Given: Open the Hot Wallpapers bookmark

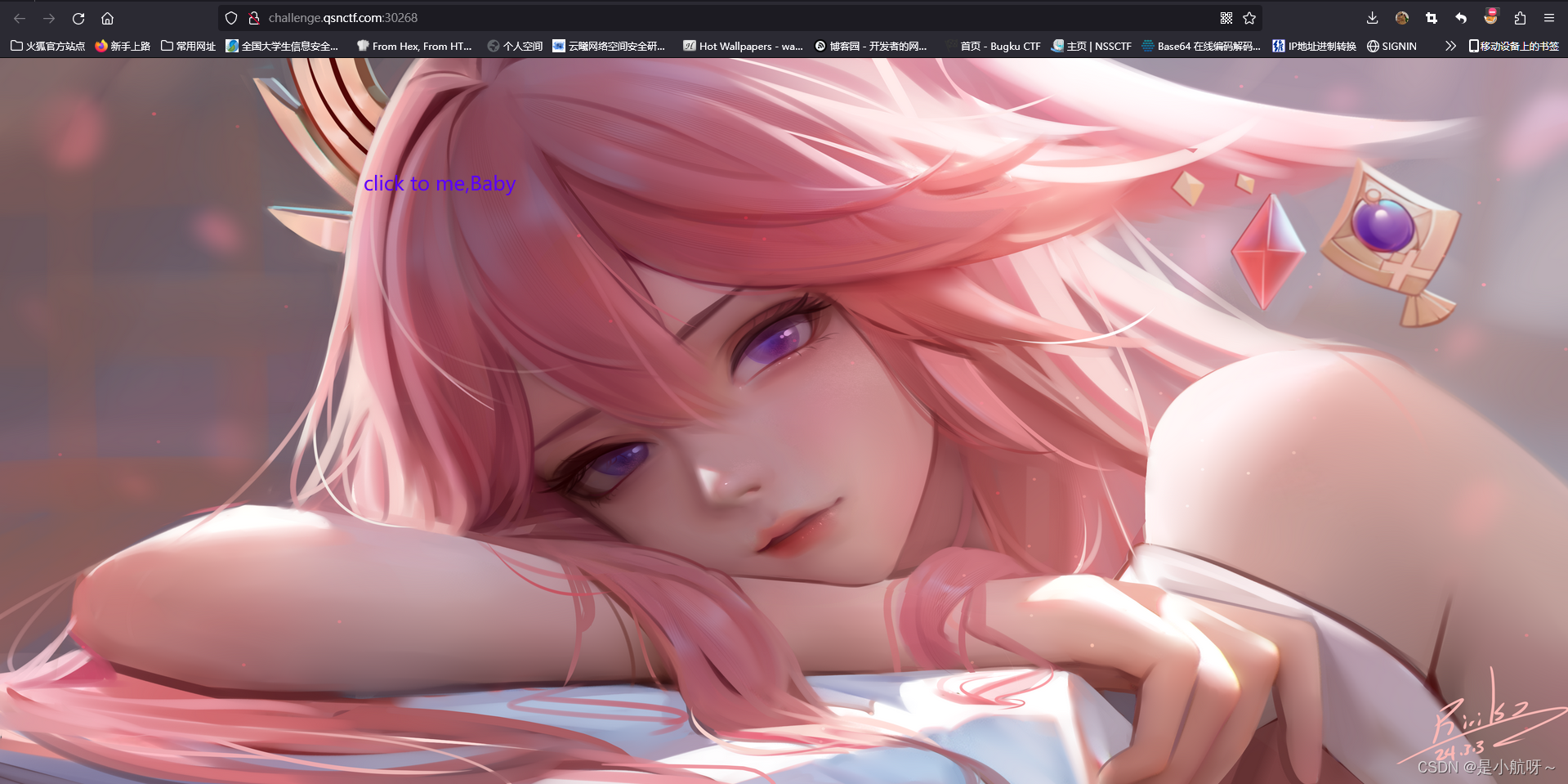Looking at the screenshot, I should [x=743, y=46].
